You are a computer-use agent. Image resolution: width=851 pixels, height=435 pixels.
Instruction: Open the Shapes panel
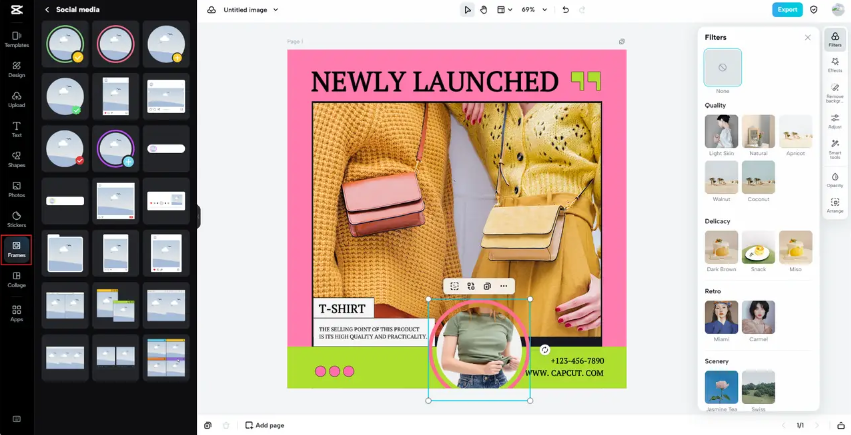(16, 159)
